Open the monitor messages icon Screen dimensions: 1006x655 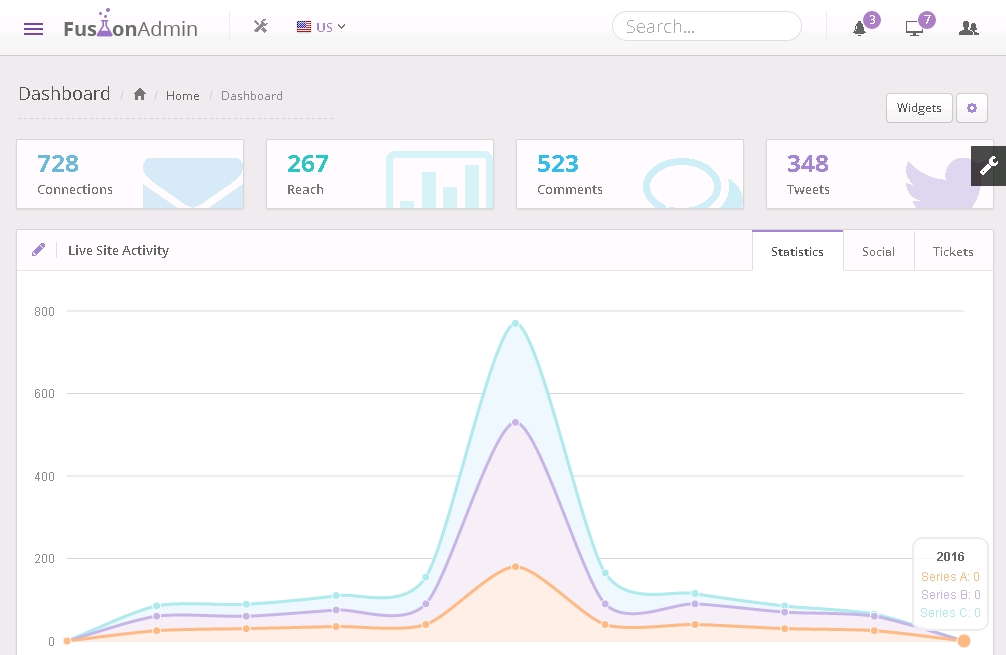(914, 28)
